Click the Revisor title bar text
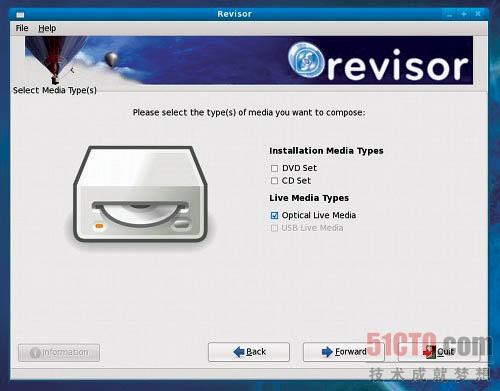 coord(235,14)
